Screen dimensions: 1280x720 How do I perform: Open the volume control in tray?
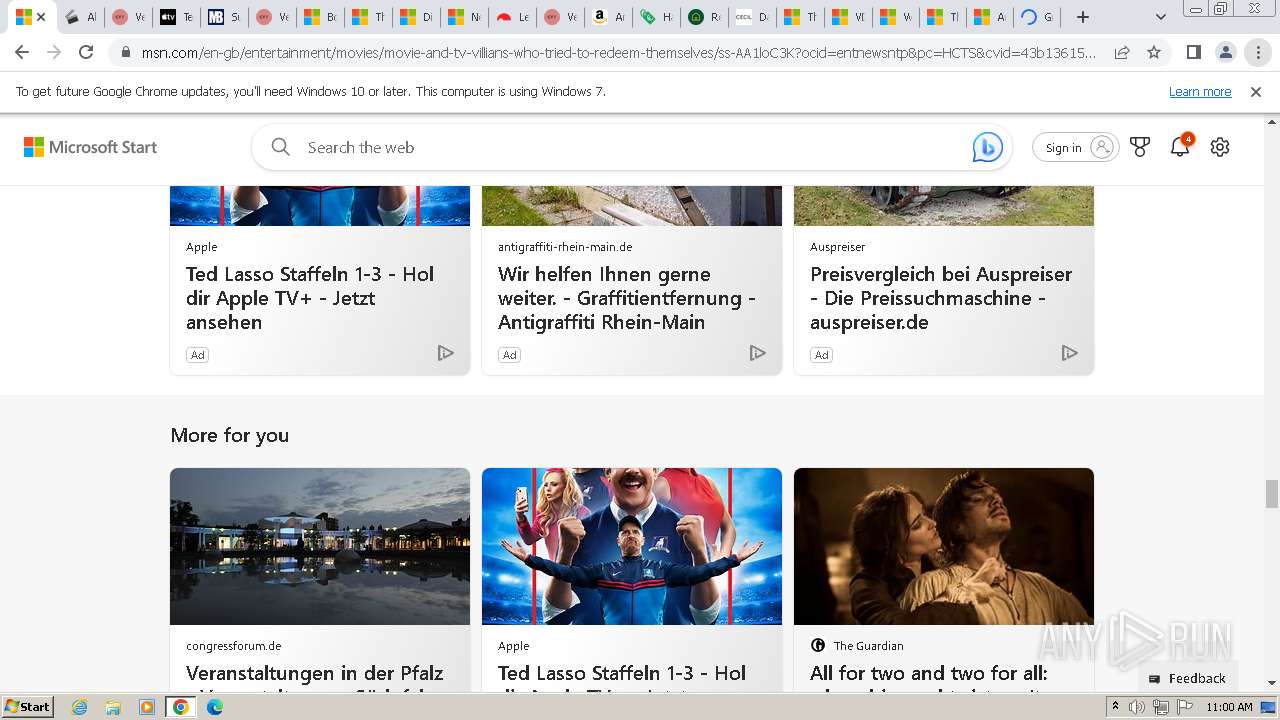coord(1137,707)
